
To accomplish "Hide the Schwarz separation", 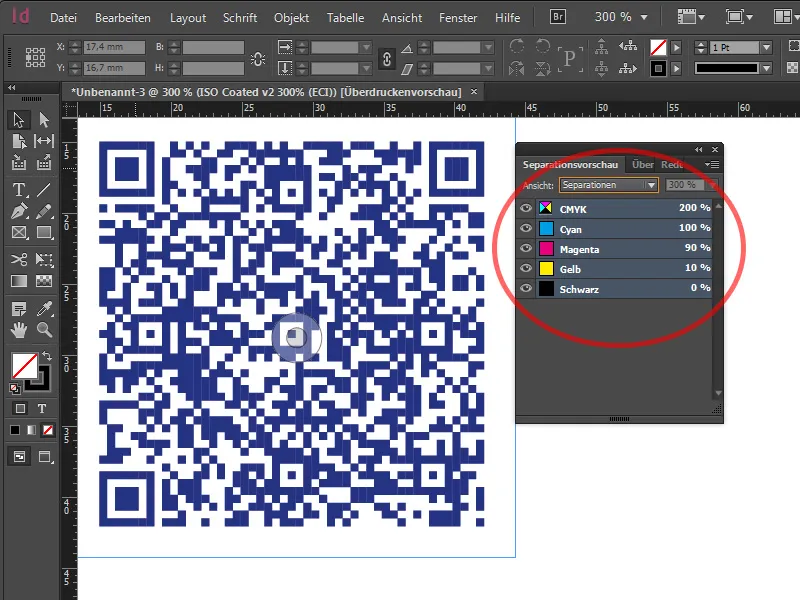I will 526,288.
